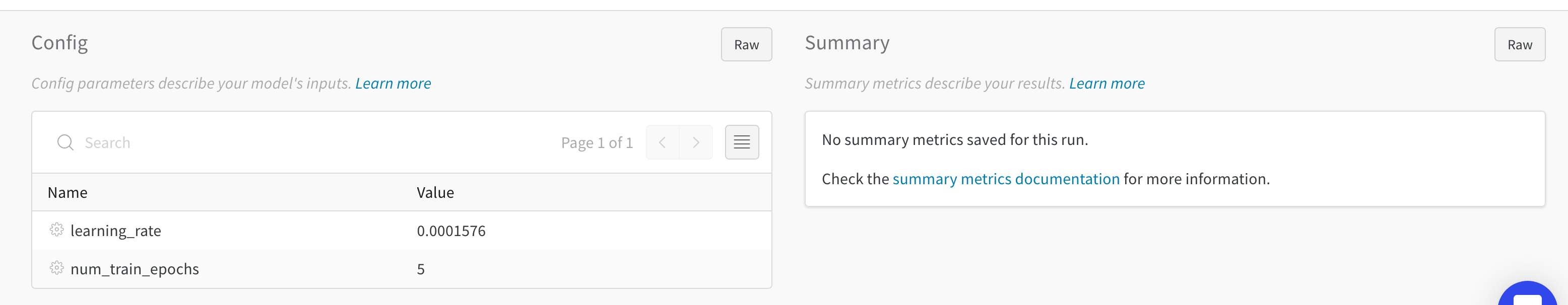Go to the previous config page
This screenshot has height=305, width=1568.
tap(662, 142)
